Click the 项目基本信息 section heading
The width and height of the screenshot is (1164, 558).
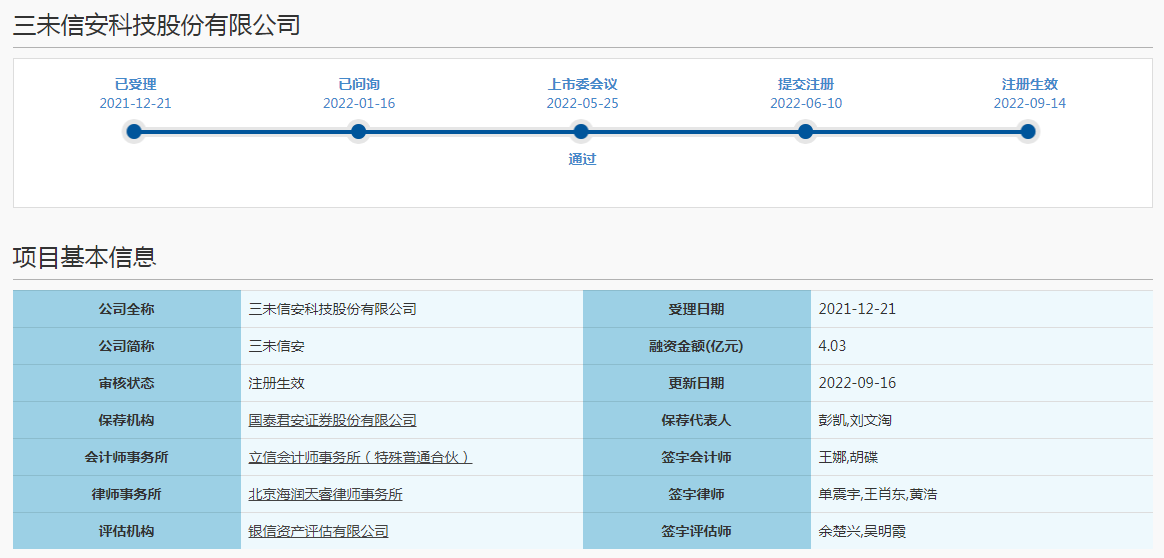click(84, 257)
